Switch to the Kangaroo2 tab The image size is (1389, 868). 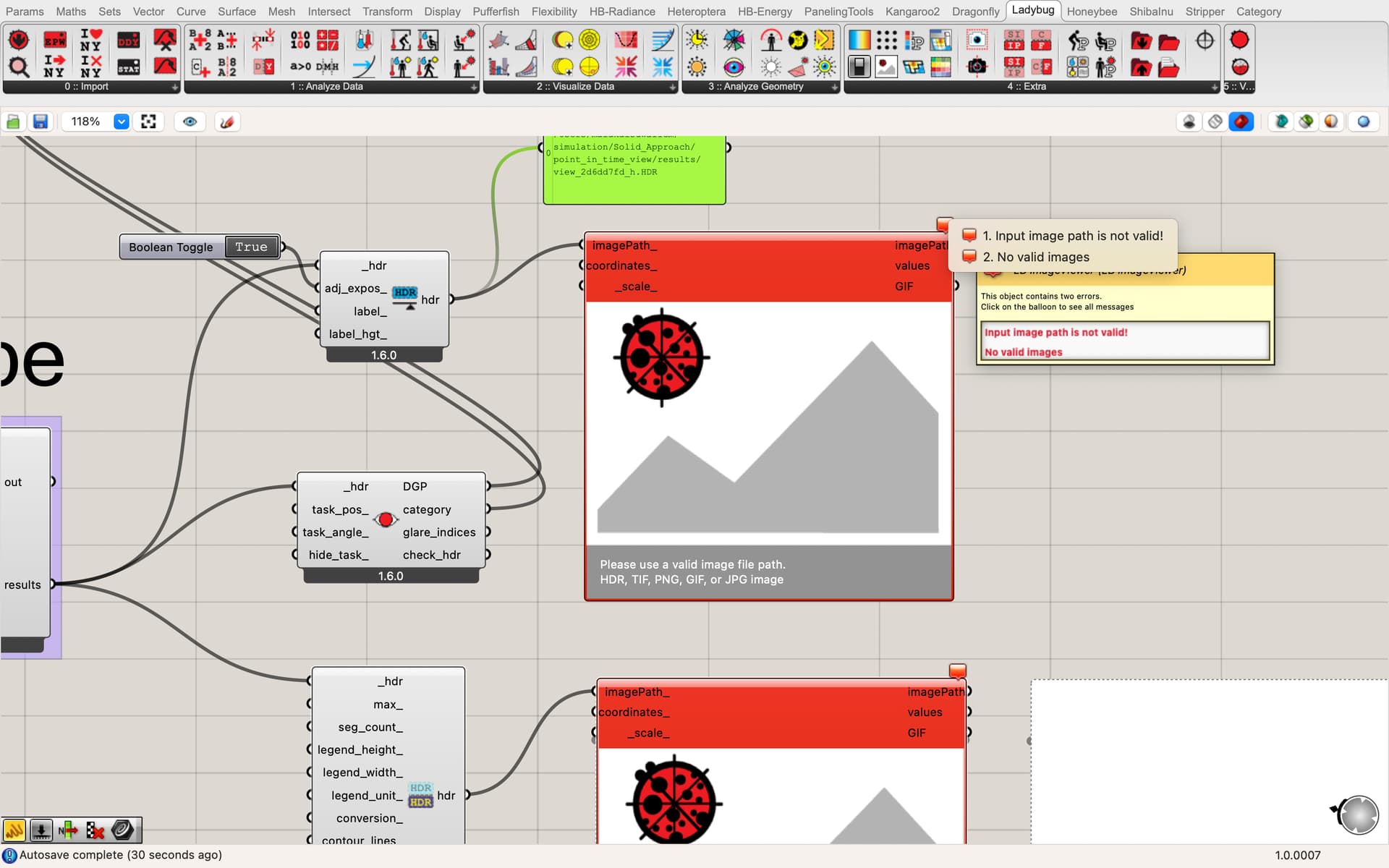tap(912, 12)
